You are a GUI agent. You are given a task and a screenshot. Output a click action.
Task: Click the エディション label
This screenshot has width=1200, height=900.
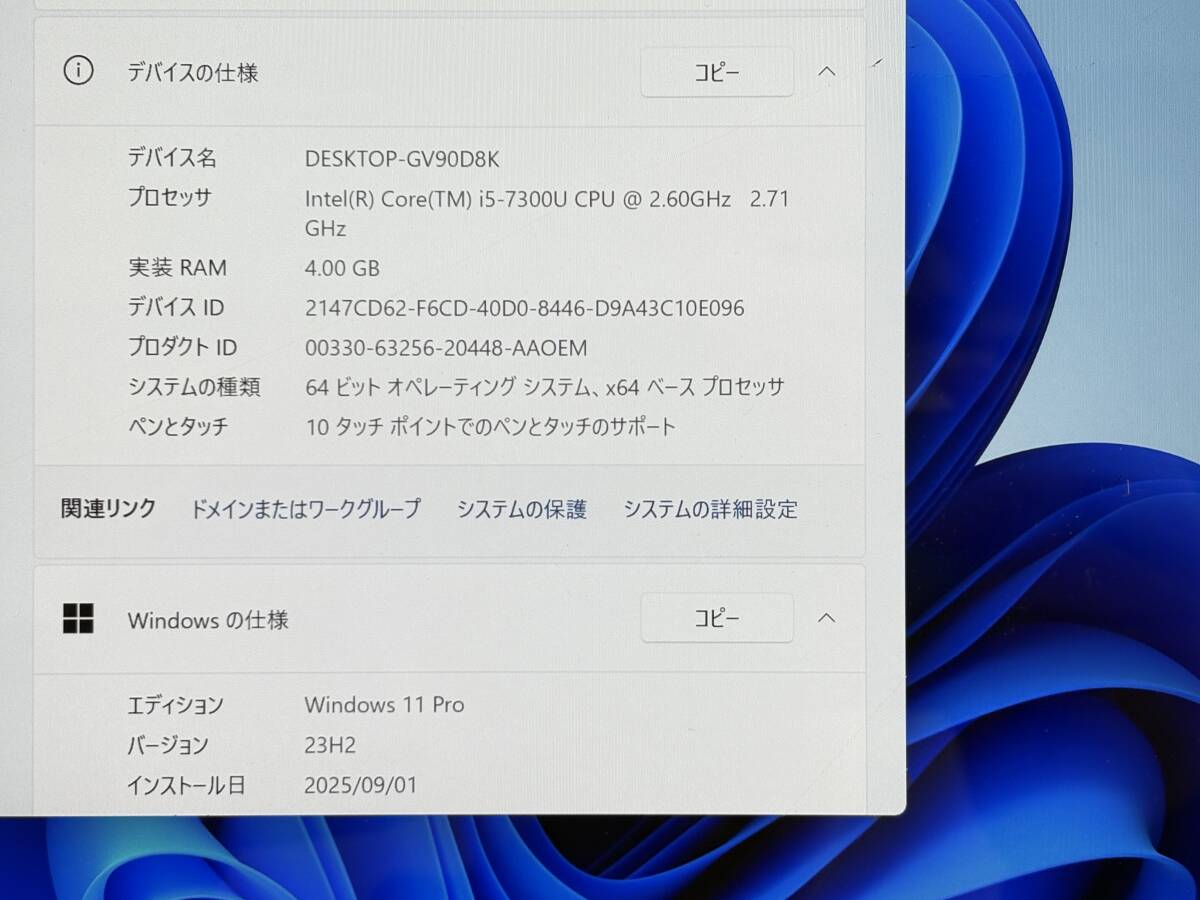175,705
